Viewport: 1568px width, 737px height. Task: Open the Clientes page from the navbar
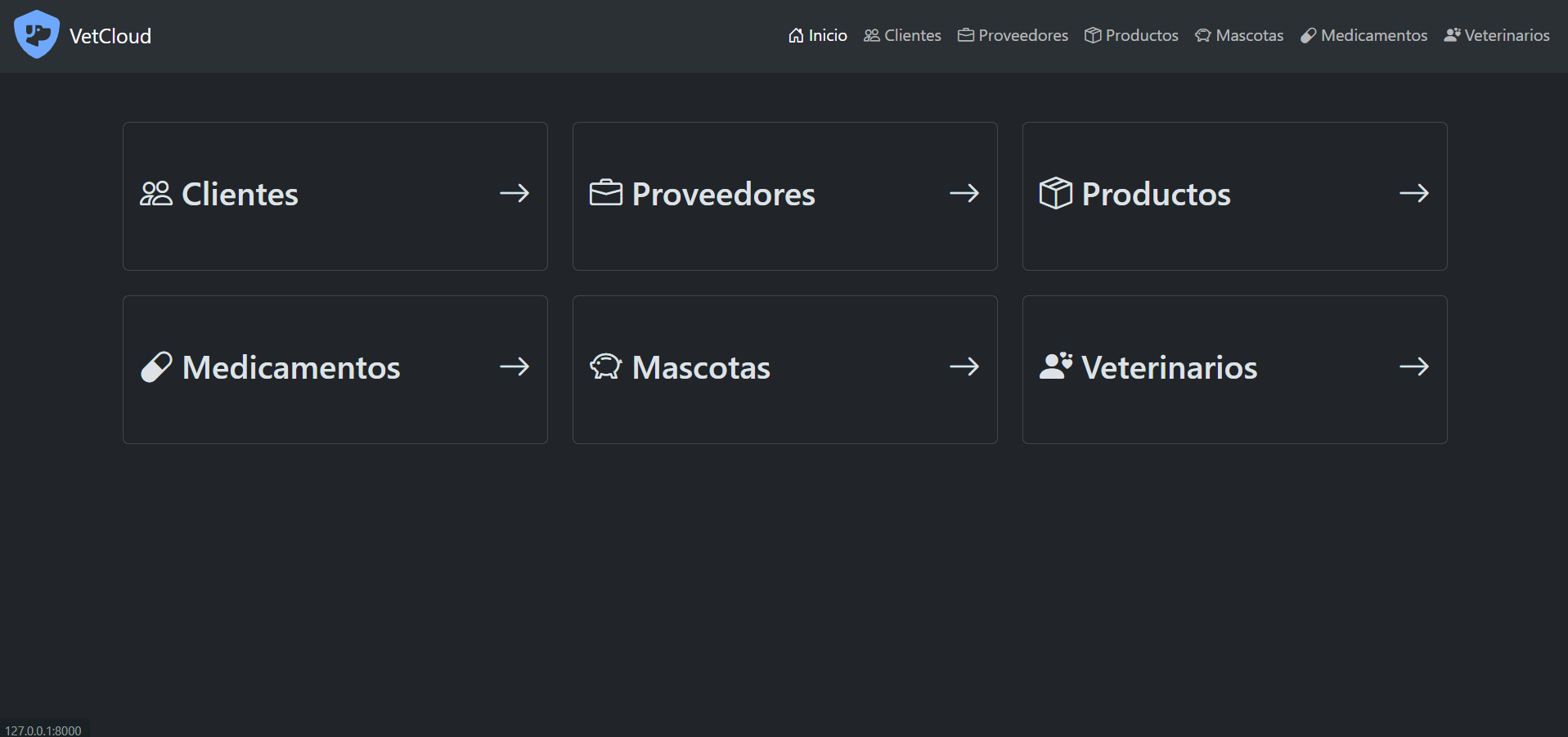coord(911,35)
